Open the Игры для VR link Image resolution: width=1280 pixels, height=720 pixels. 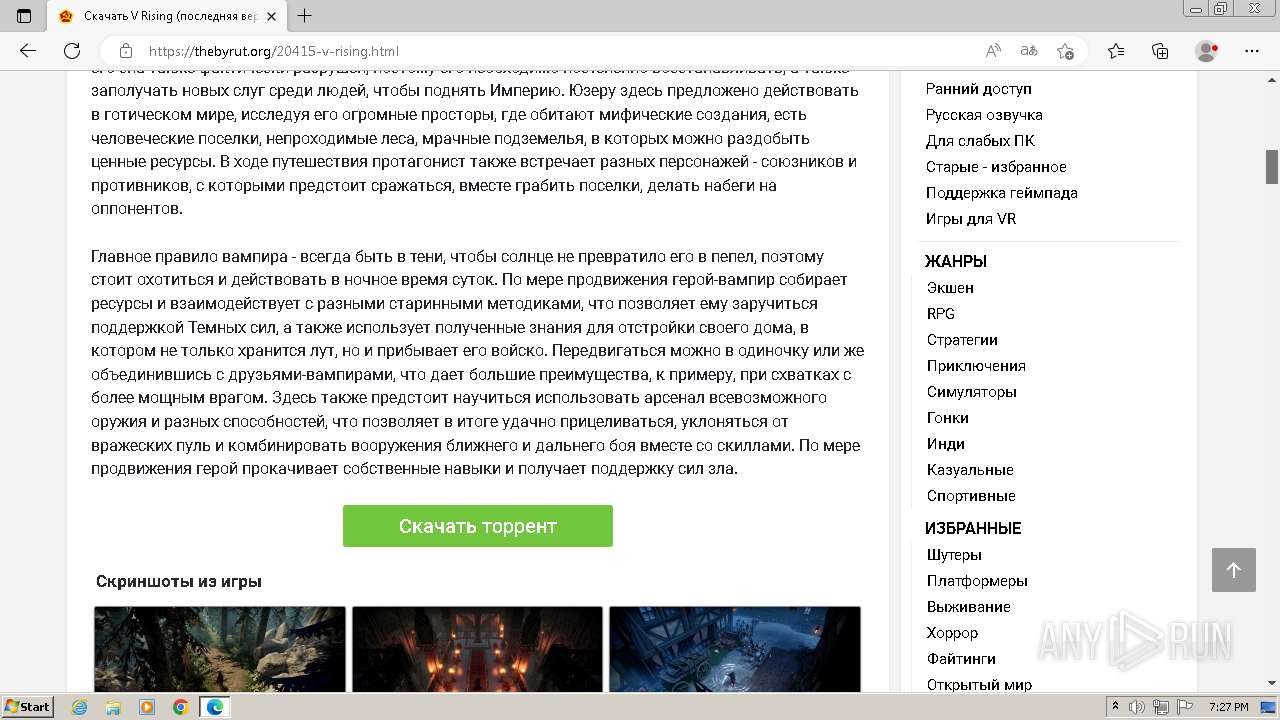(971, 219)
